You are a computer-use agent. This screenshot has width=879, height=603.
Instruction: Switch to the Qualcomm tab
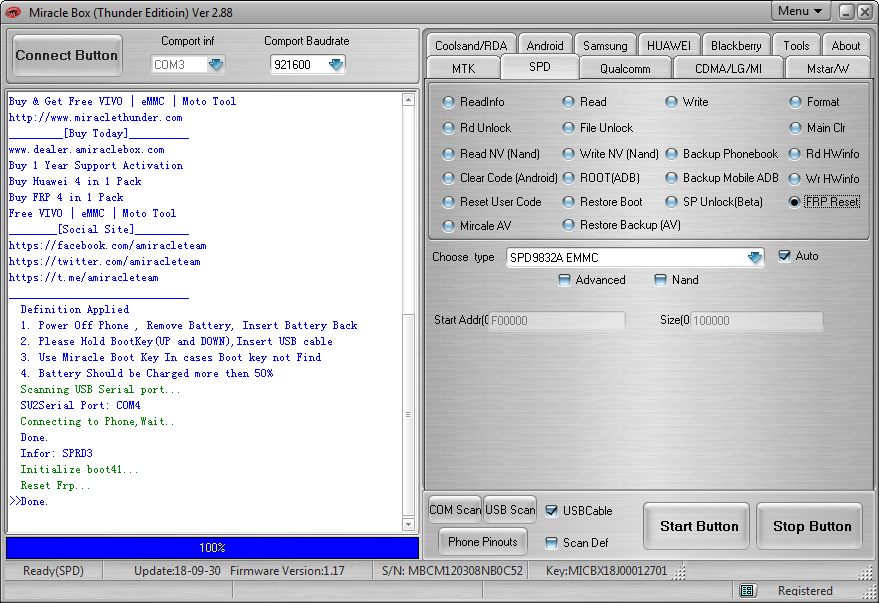[x=625, y=68]
